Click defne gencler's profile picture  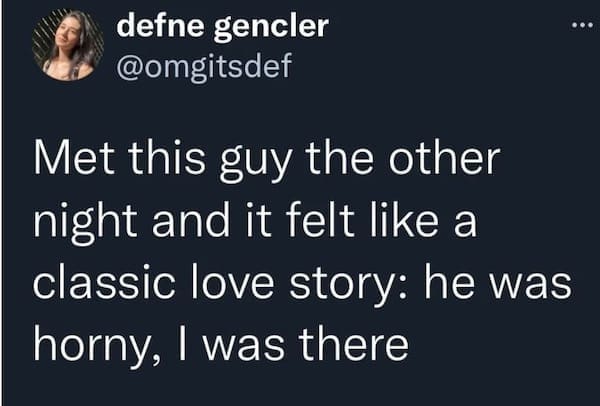[x=68, y=47]
